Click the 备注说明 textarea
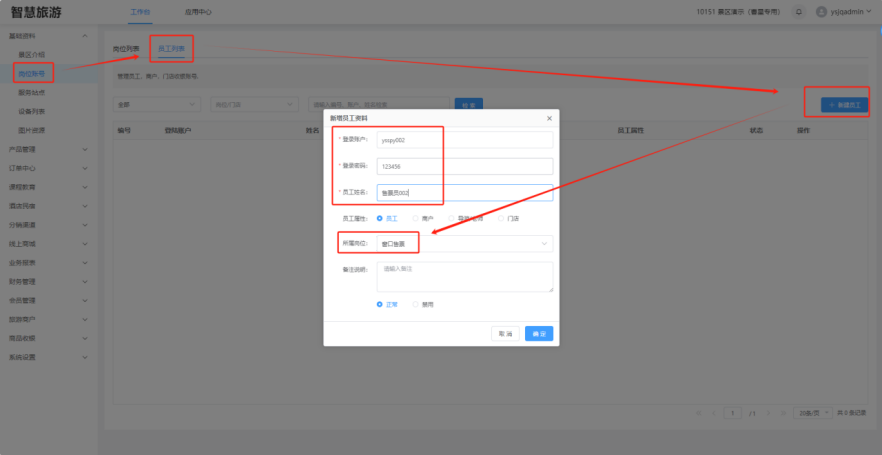 (465, 276)
